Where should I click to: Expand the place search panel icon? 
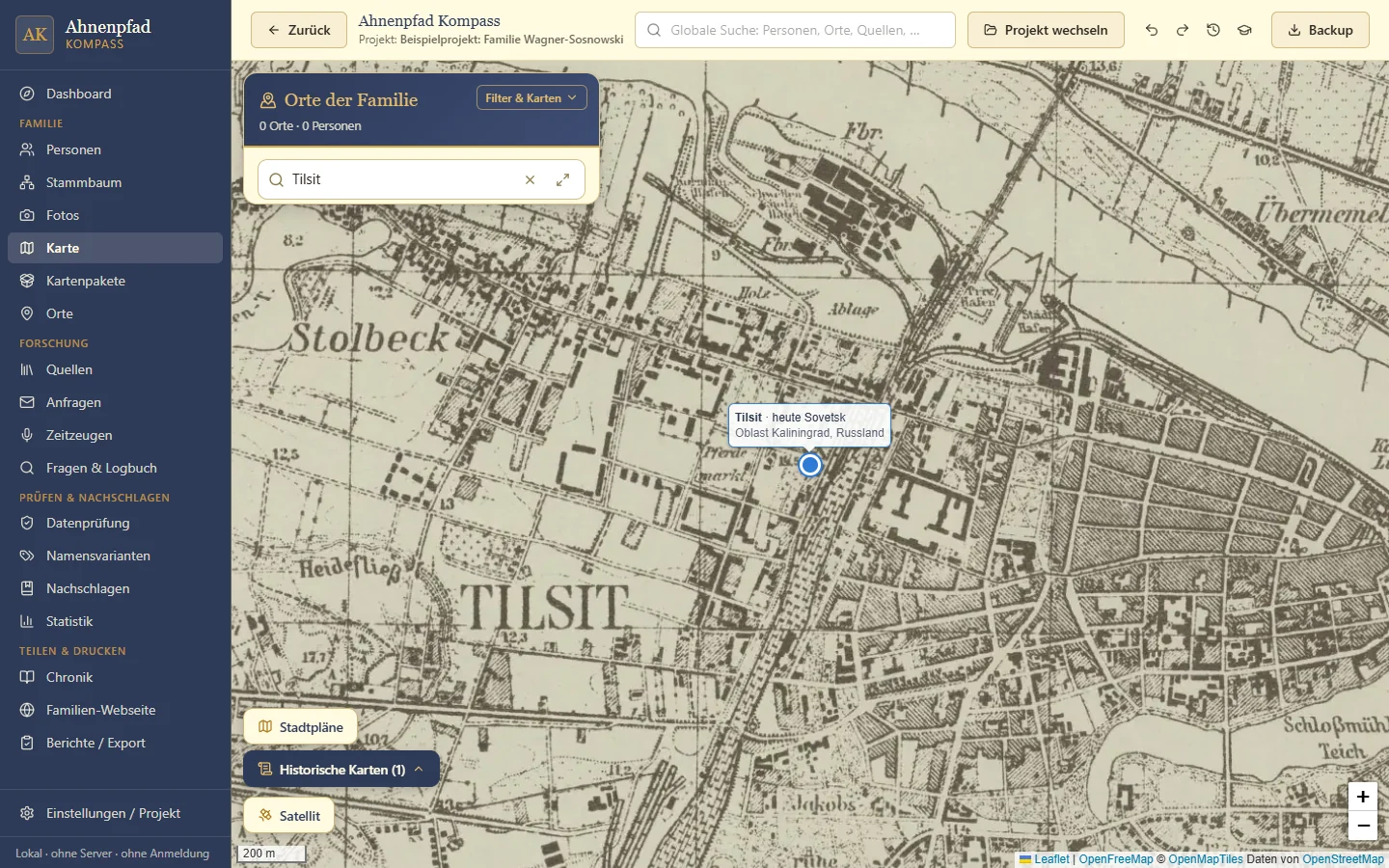tap(563, 179)
